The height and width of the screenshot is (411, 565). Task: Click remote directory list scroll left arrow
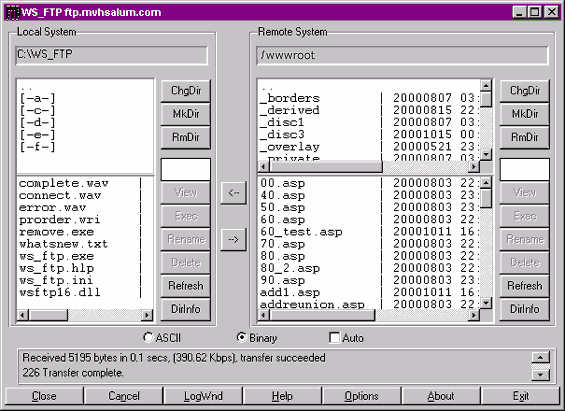pyautogui.click(x=264, y=167)
